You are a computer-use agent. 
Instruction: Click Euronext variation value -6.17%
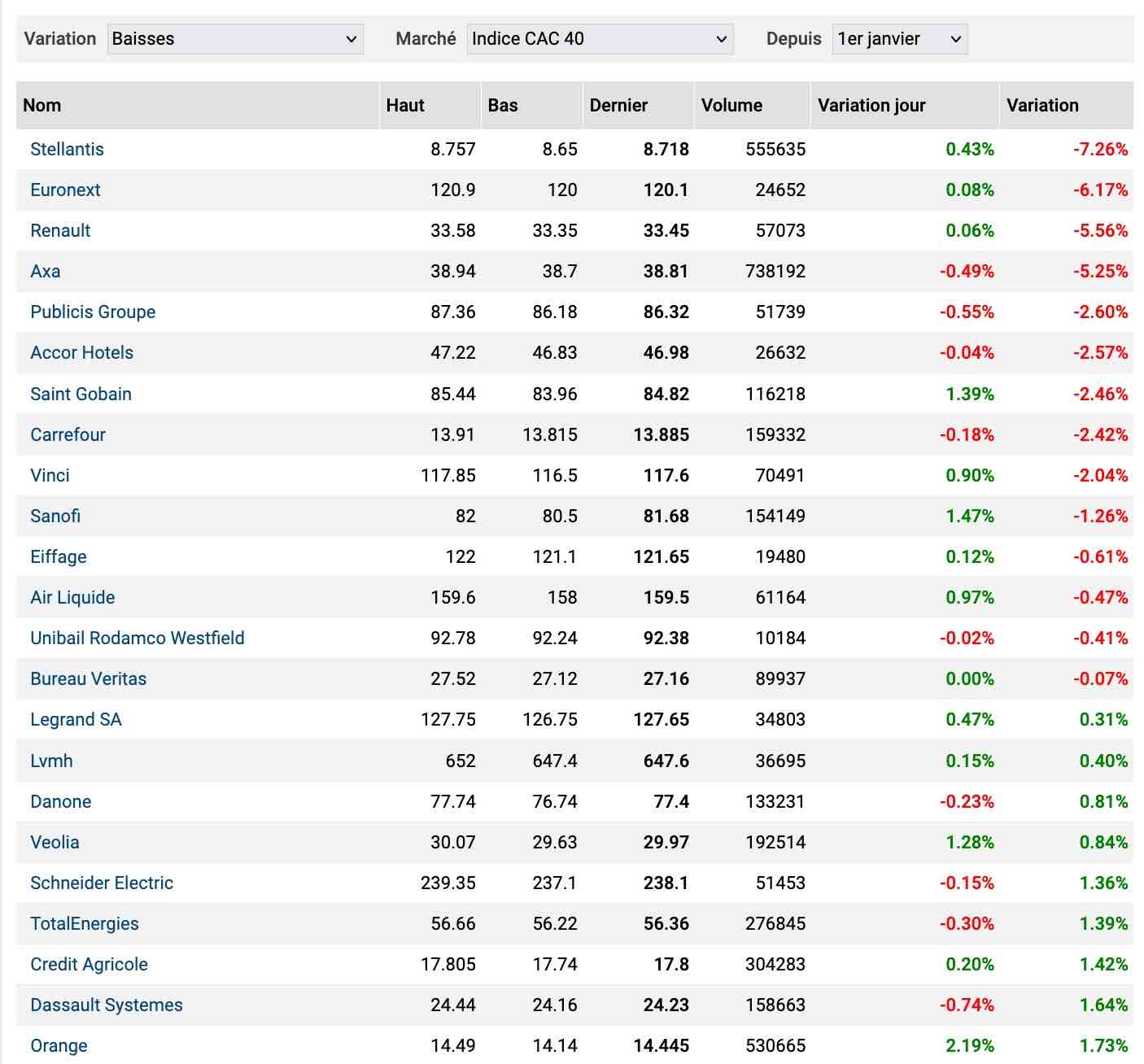point(1100,190)
